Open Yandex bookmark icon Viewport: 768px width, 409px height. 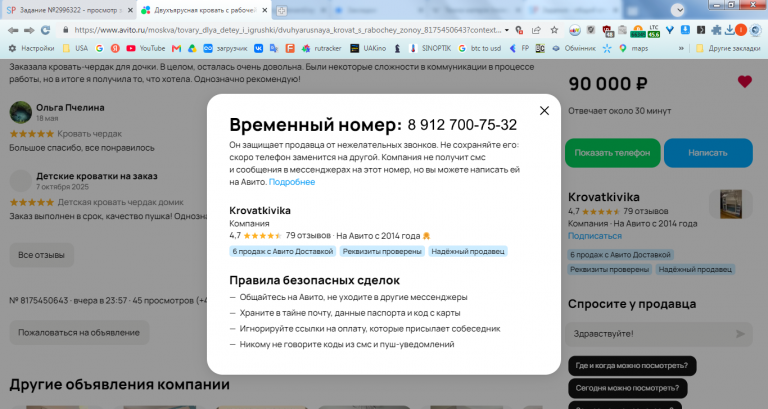tap(115, 48)
